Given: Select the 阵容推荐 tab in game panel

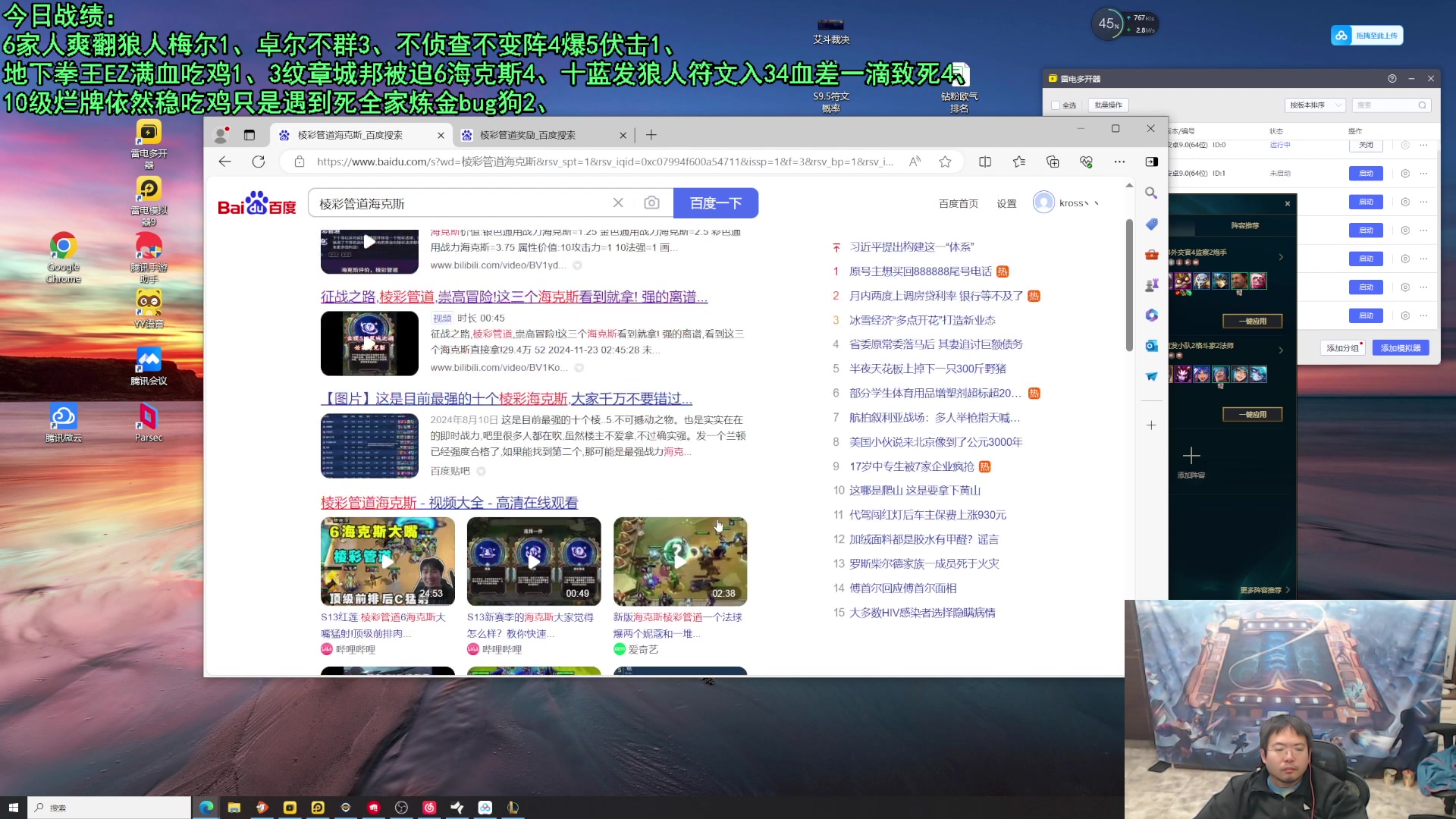Looking at the screenshot, I should (1245, 225).
